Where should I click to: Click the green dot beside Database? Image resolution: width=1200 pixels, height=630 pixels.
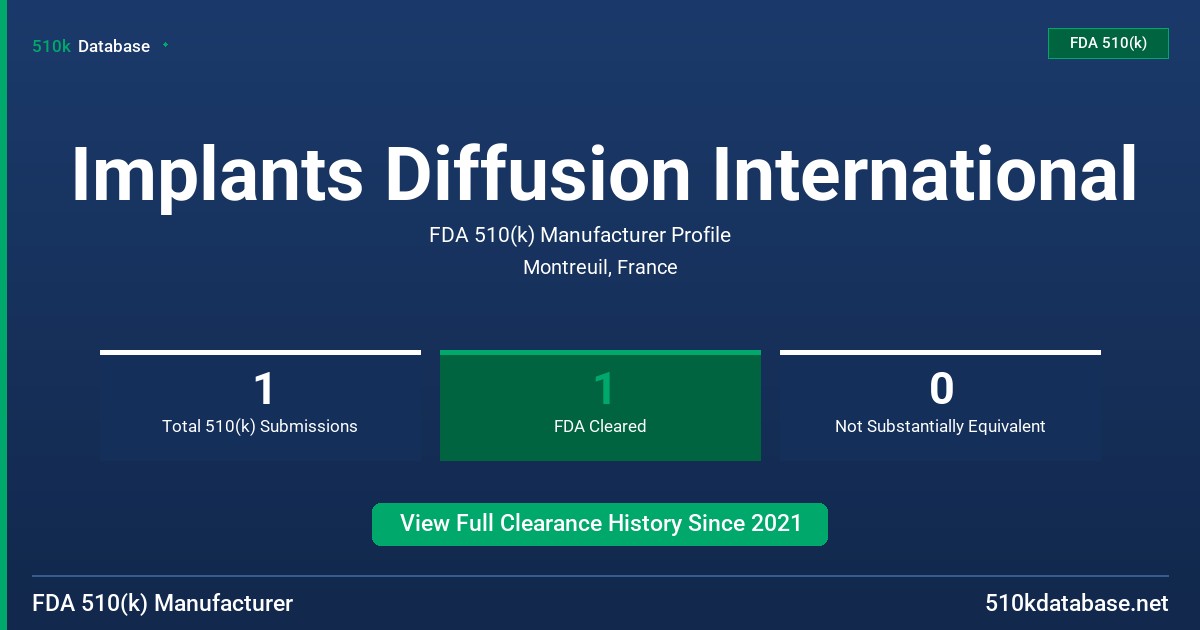click(165, 45)
